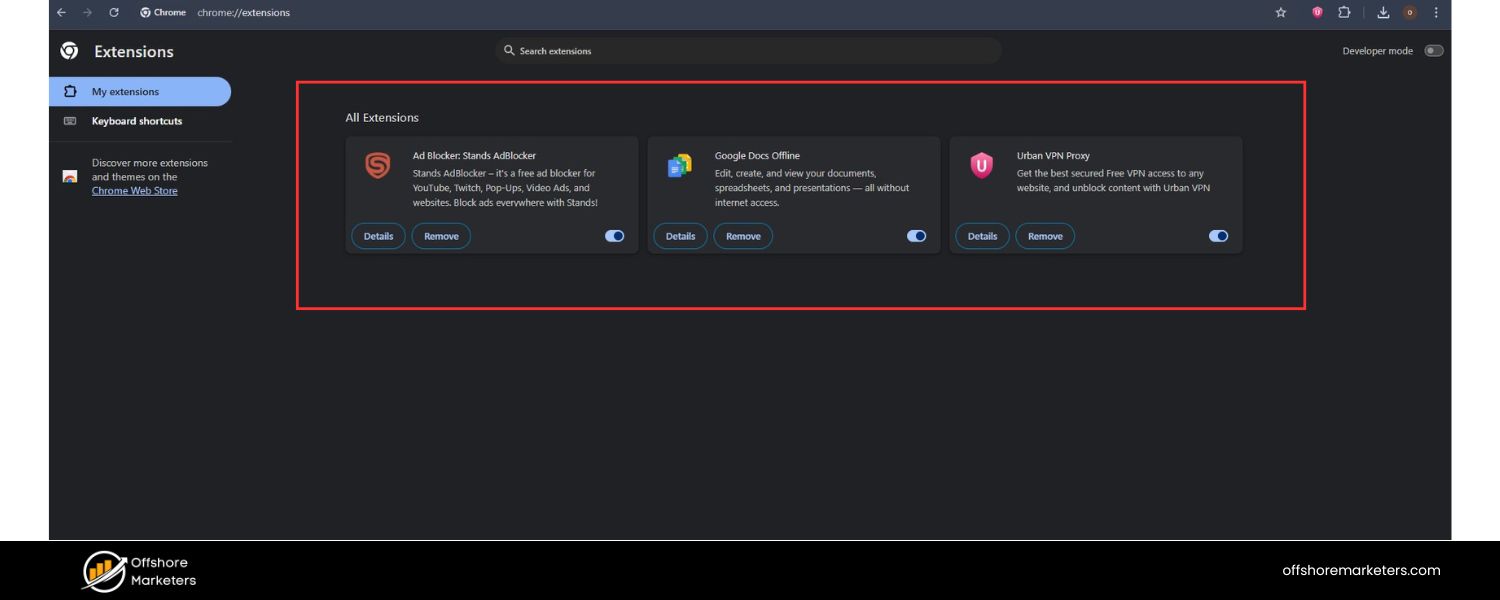Click the browser profile avatar icon
Image resolution: width=1500 pixels, height=600 pixels.
click(1410, 12)
